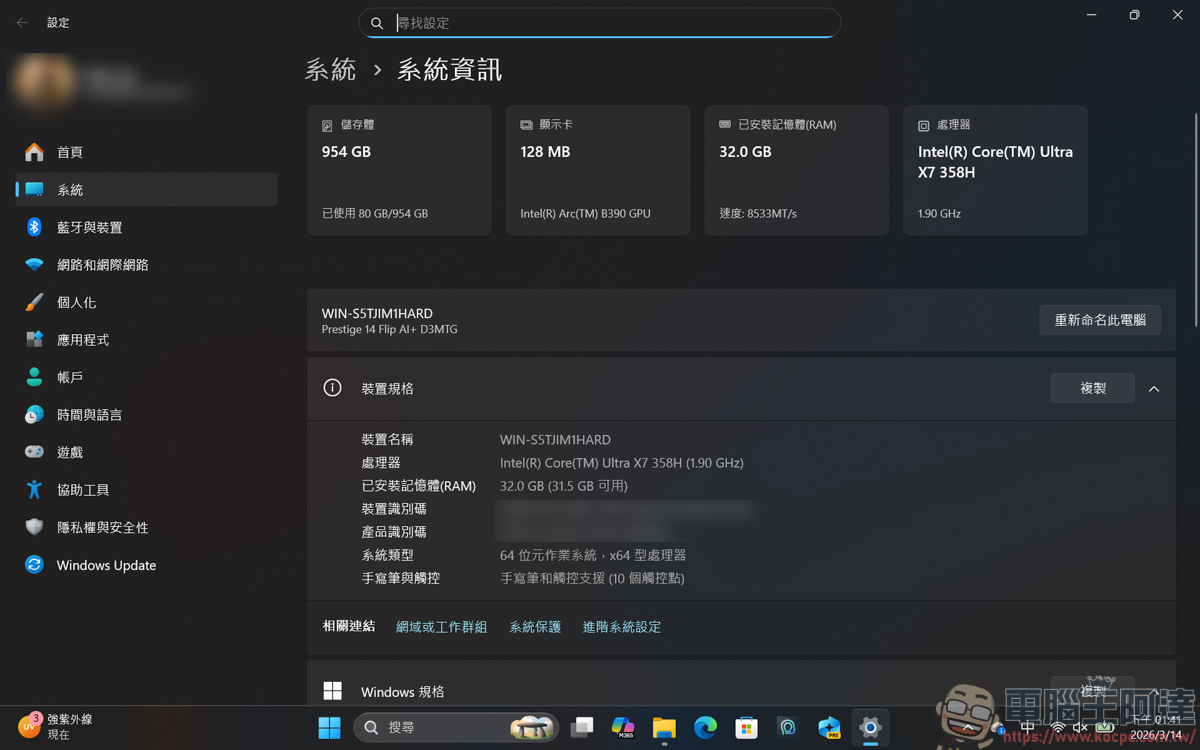Click the Start button
The image size is (1200, 750).
click(x=330, y=728)
